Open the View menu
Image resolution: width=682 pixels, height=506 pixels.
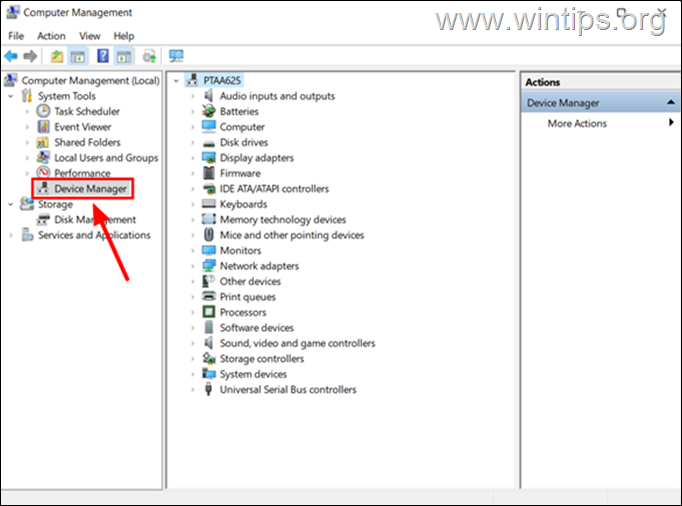(x=90, y=36)
